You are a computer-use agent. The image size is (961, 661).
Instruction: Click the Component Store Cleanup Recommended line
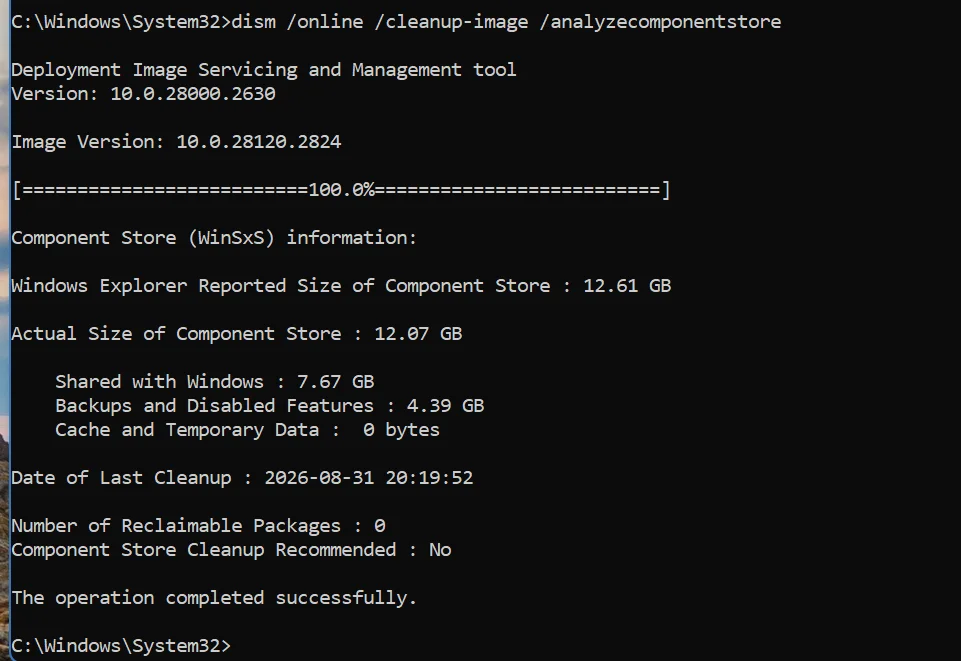click(x=231, y=550)
